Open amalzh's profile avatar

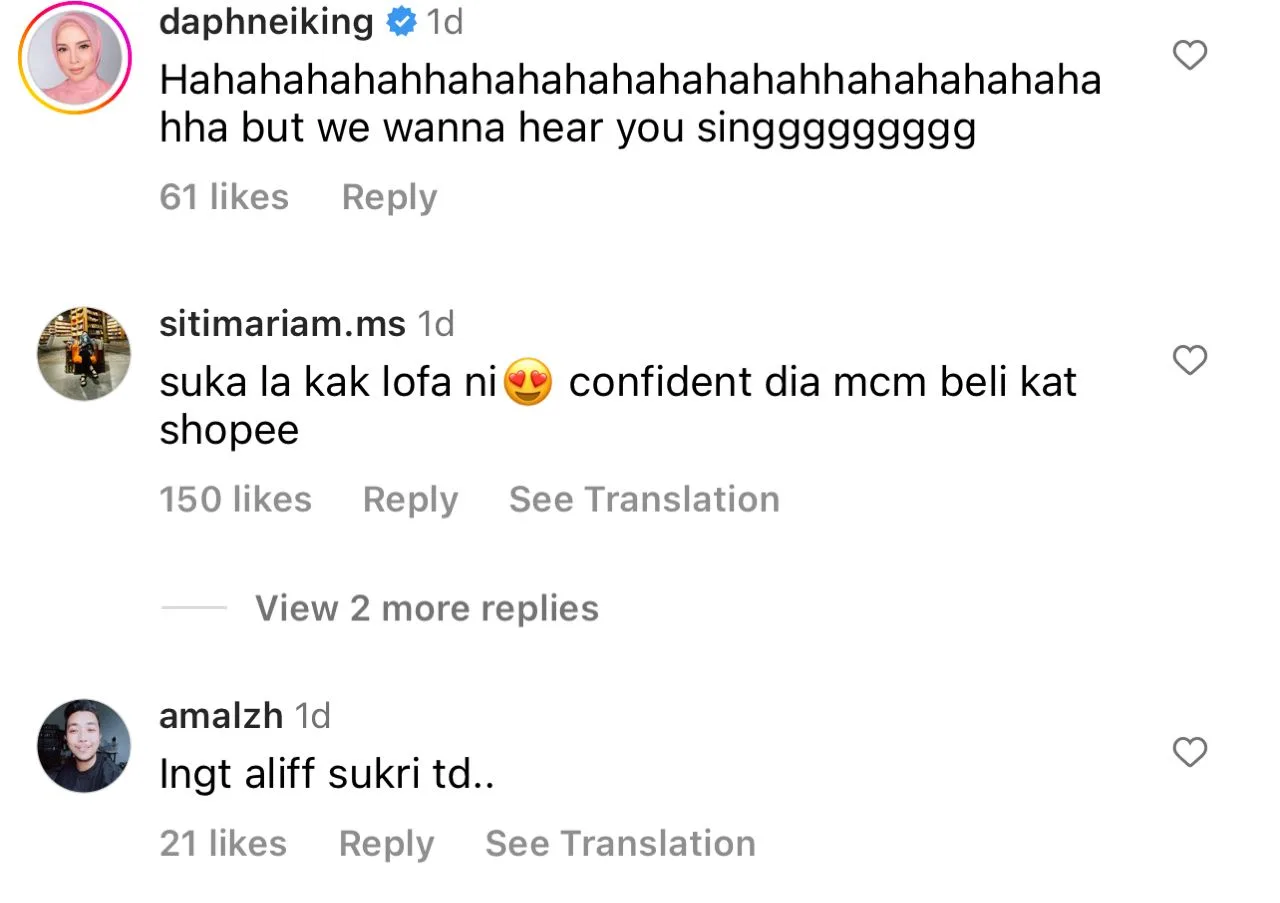[x=84, y=746]
